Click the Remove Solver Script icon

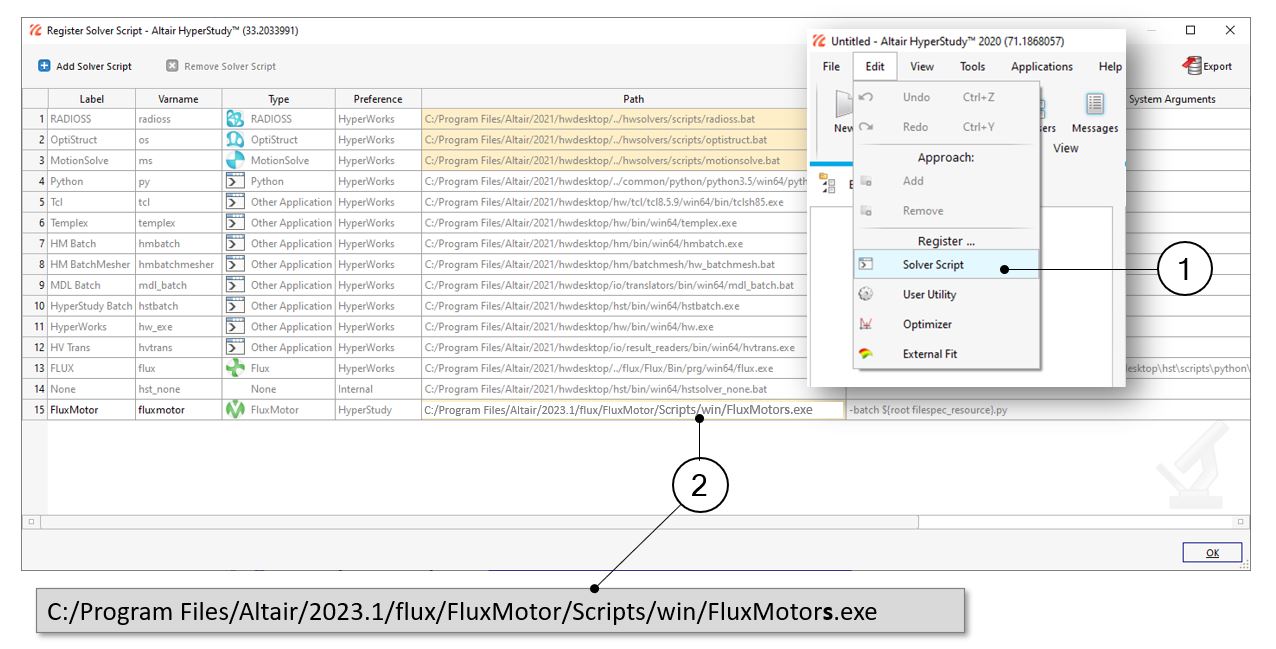(x=172, y=66)
